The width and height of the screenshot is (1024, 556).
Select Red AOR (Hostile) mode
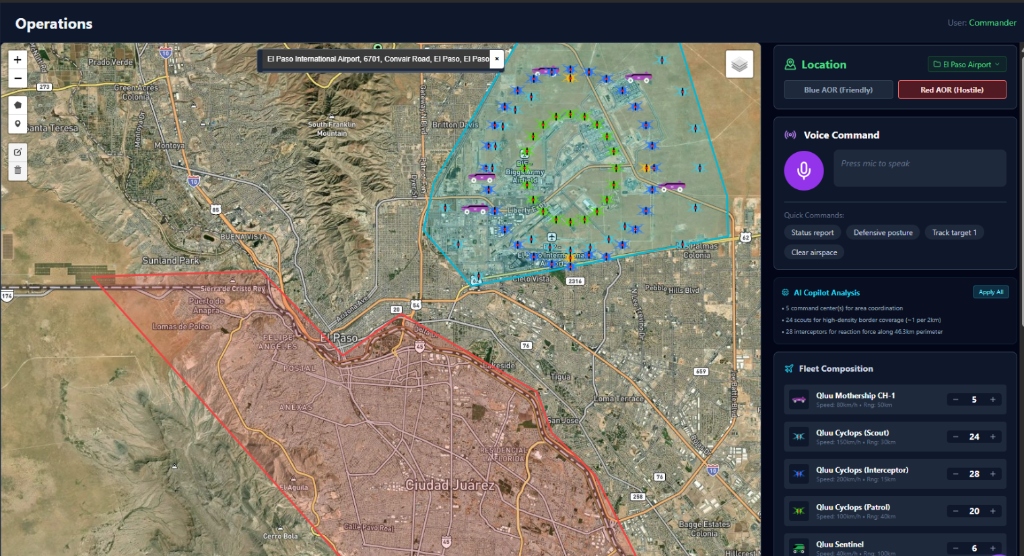click(952, 90)
